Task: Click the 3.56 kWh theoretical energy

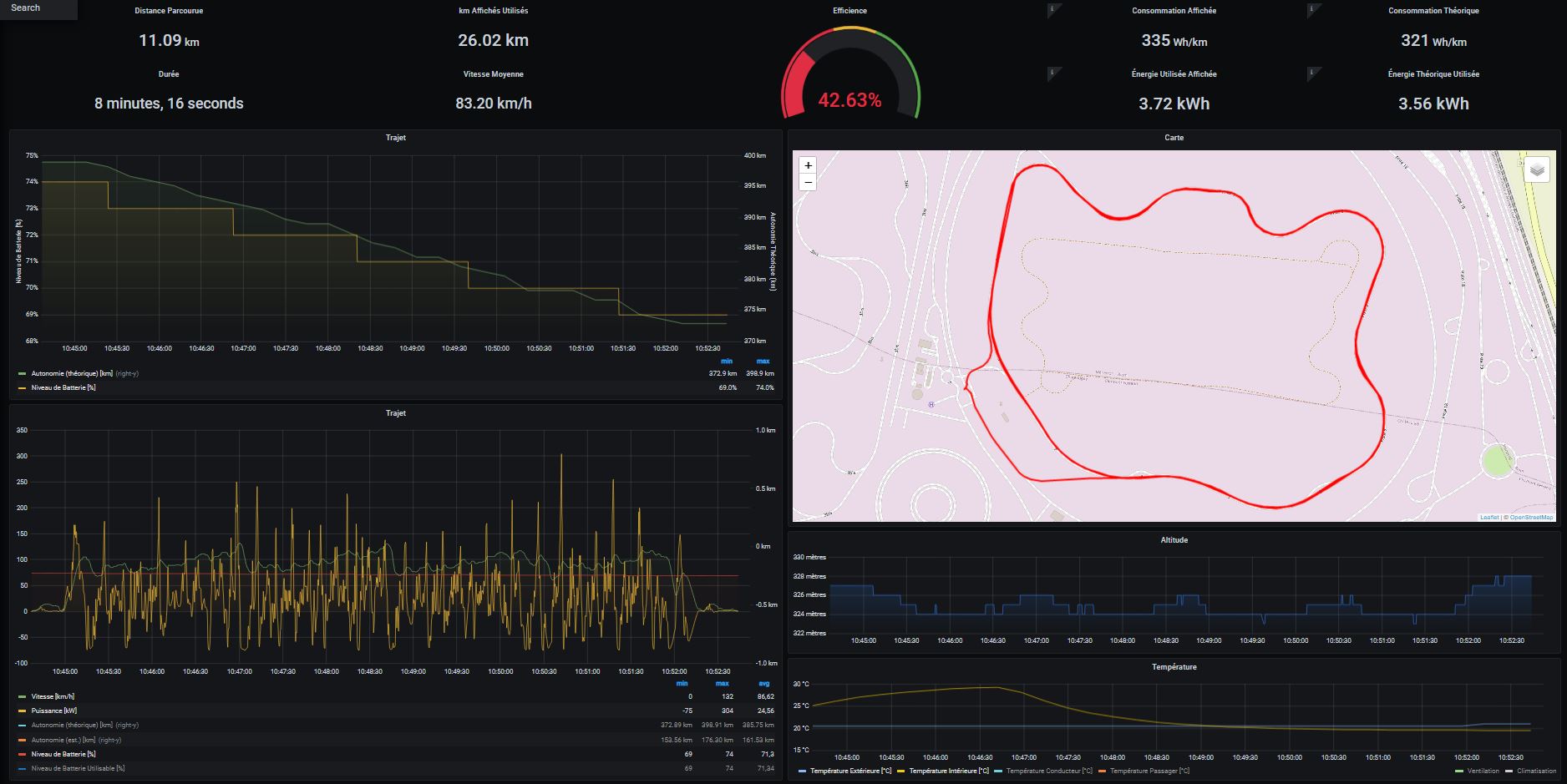Action: pyautogui.click(x=1433, y=104)
